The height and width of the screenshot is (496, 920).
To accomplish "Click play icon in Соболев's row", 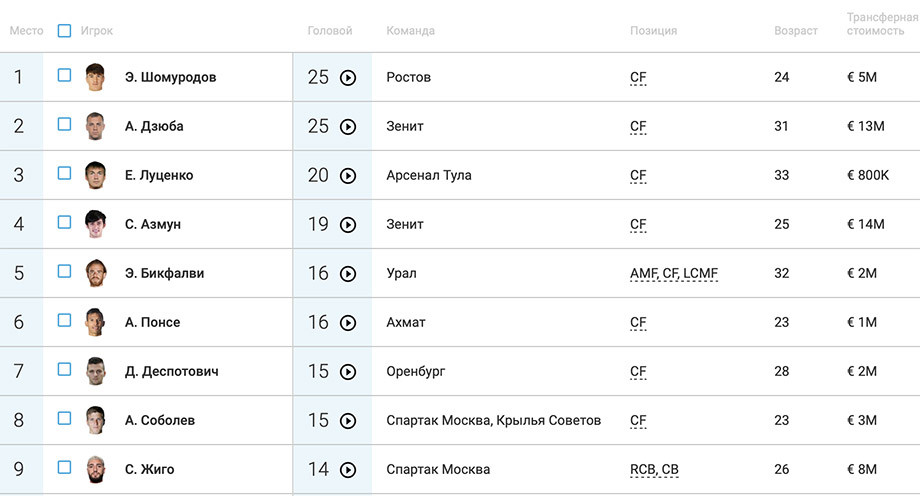I will [x=348, y=421].
